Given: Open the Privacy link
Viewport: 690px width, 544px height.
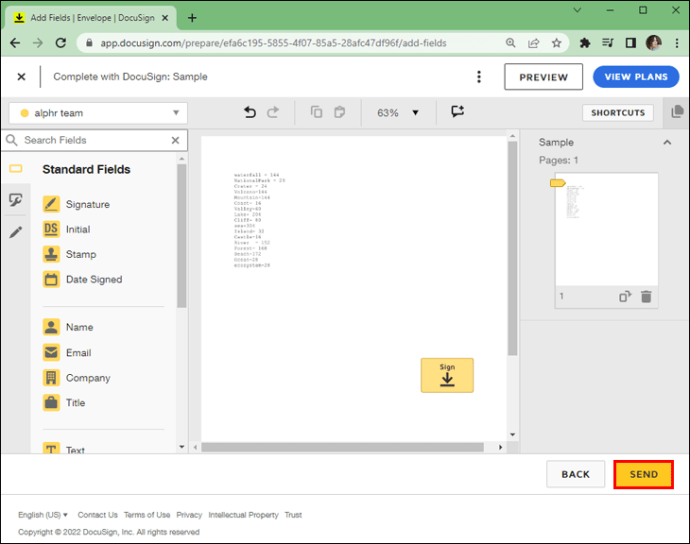Looking at the screenshot, I should (x=189, y=515).
